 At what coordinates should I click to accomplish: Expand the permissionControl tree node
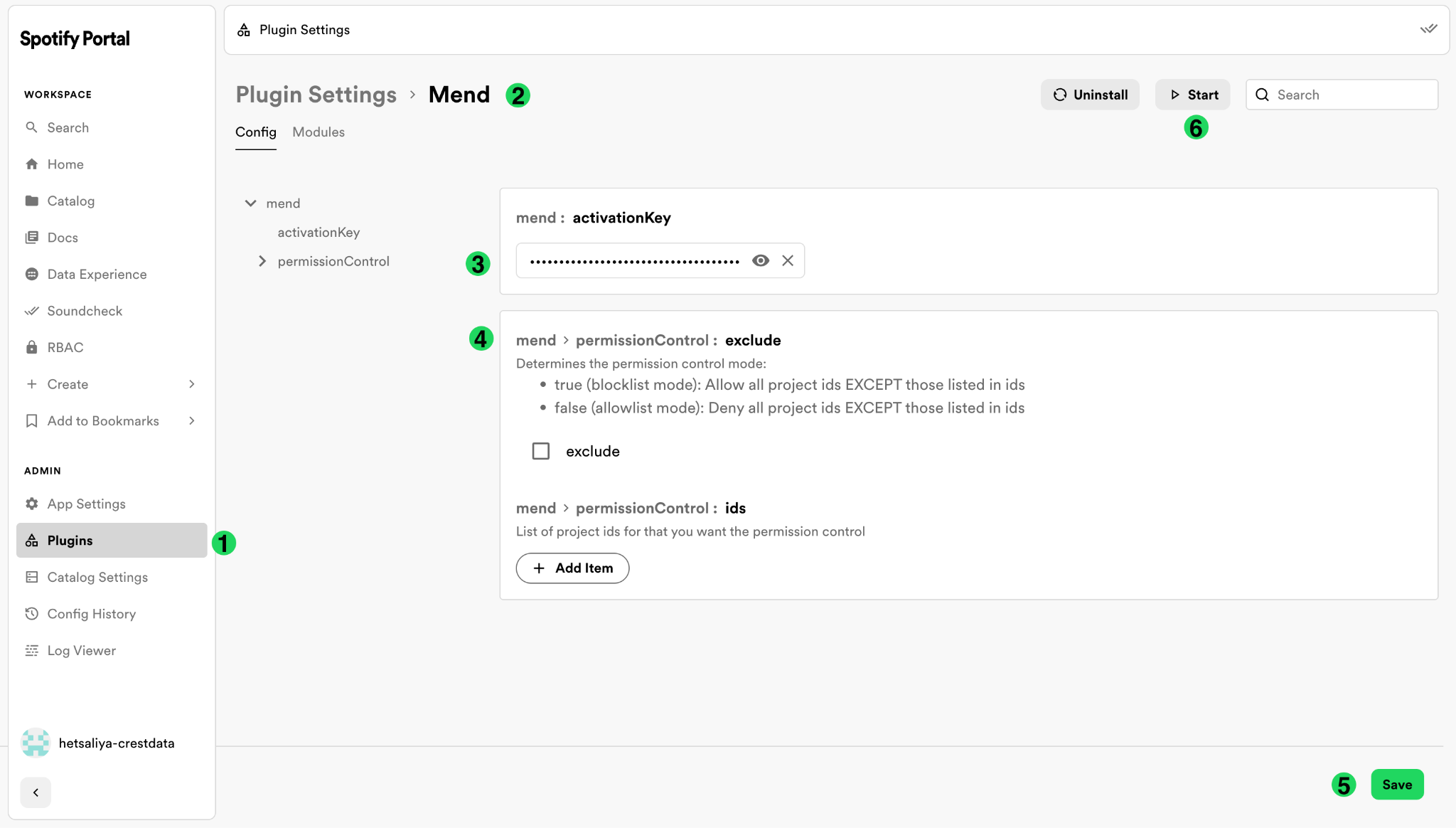(x=262, y=261)
